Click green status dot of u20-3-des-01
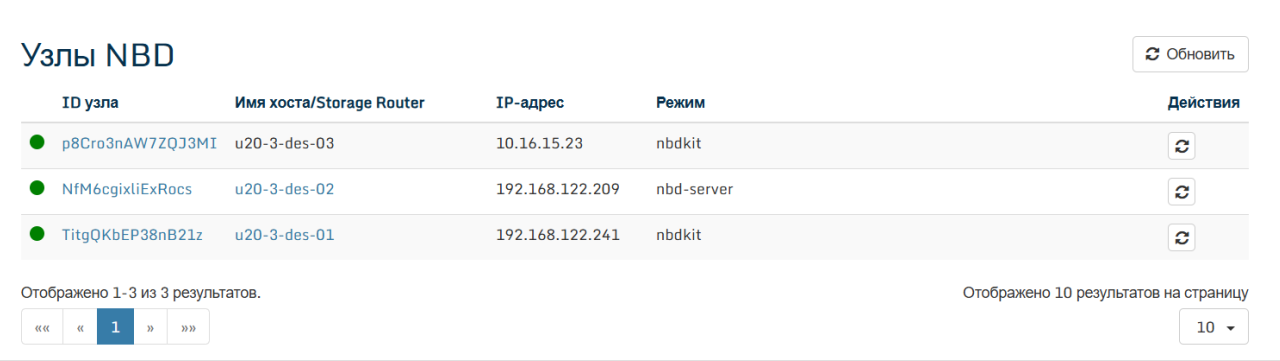The image size is (1280, 361). (37, 234)
